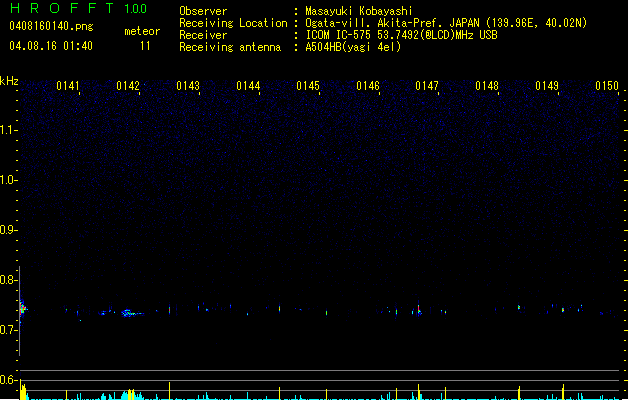The width and height of the screenshot is (629, 400).
Task: Click the HROFFT 1.00 title text
Action: point(78,8)
